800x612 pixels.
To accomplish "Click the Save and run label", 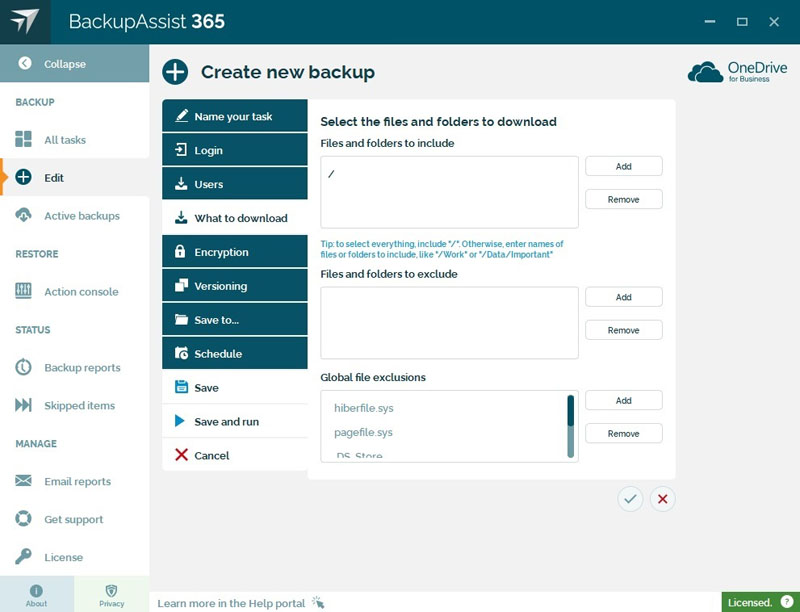I will tap(227, 421).
